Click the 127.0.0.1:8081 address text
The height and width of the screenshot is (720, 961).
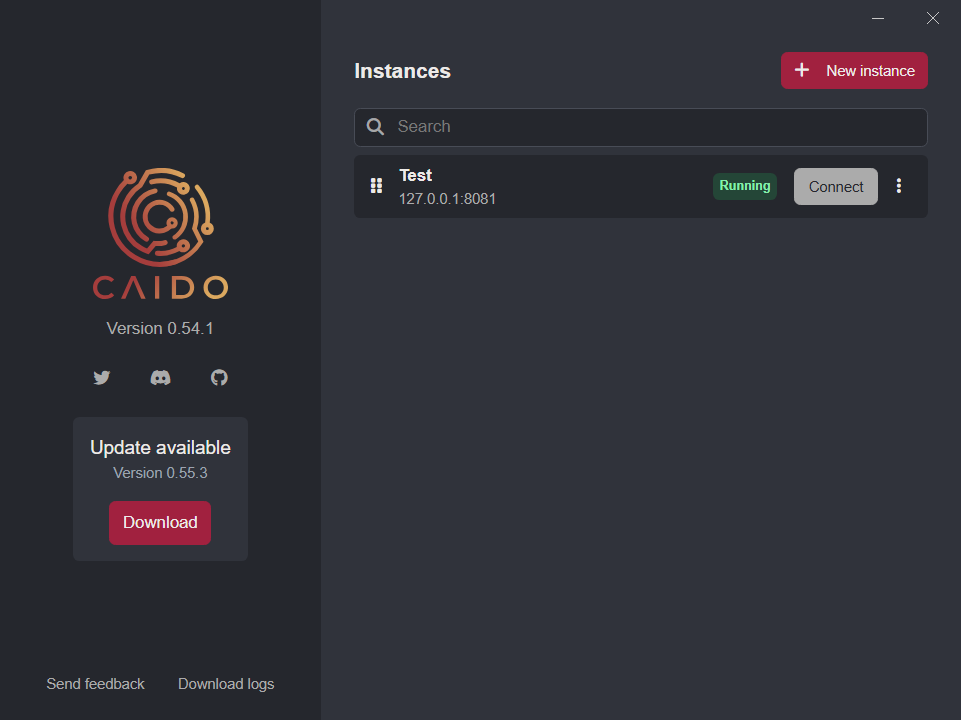coord(447,199)
